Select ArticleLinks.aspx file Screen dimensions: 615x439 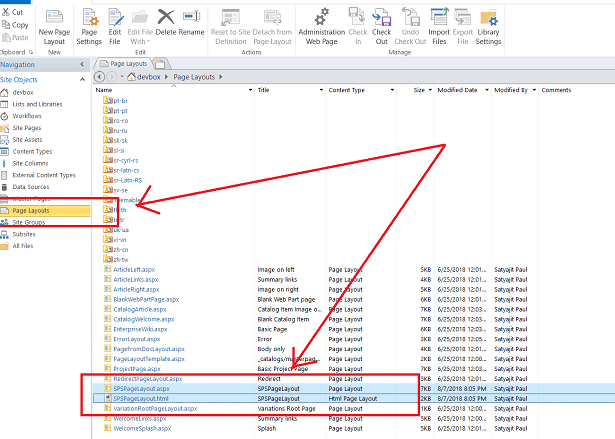coord(135,280)
